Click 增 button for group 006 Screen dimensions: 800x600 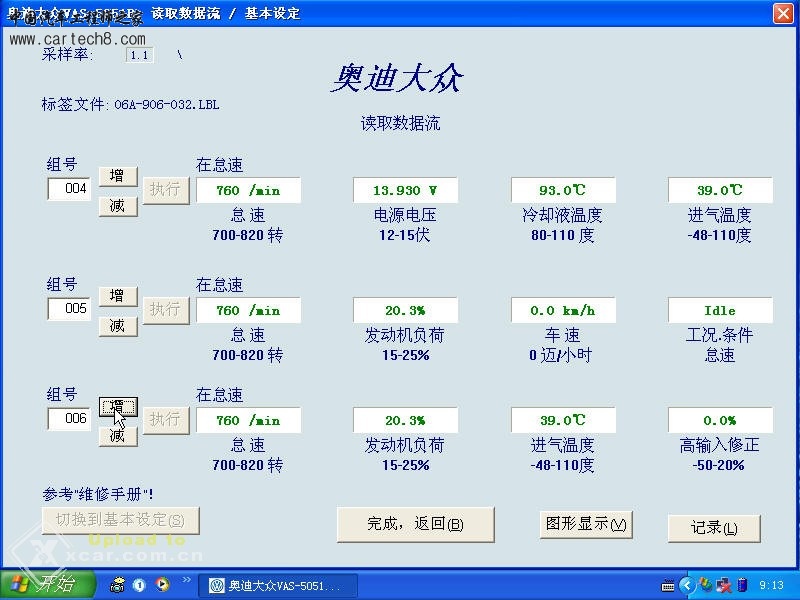pos(118,406)
